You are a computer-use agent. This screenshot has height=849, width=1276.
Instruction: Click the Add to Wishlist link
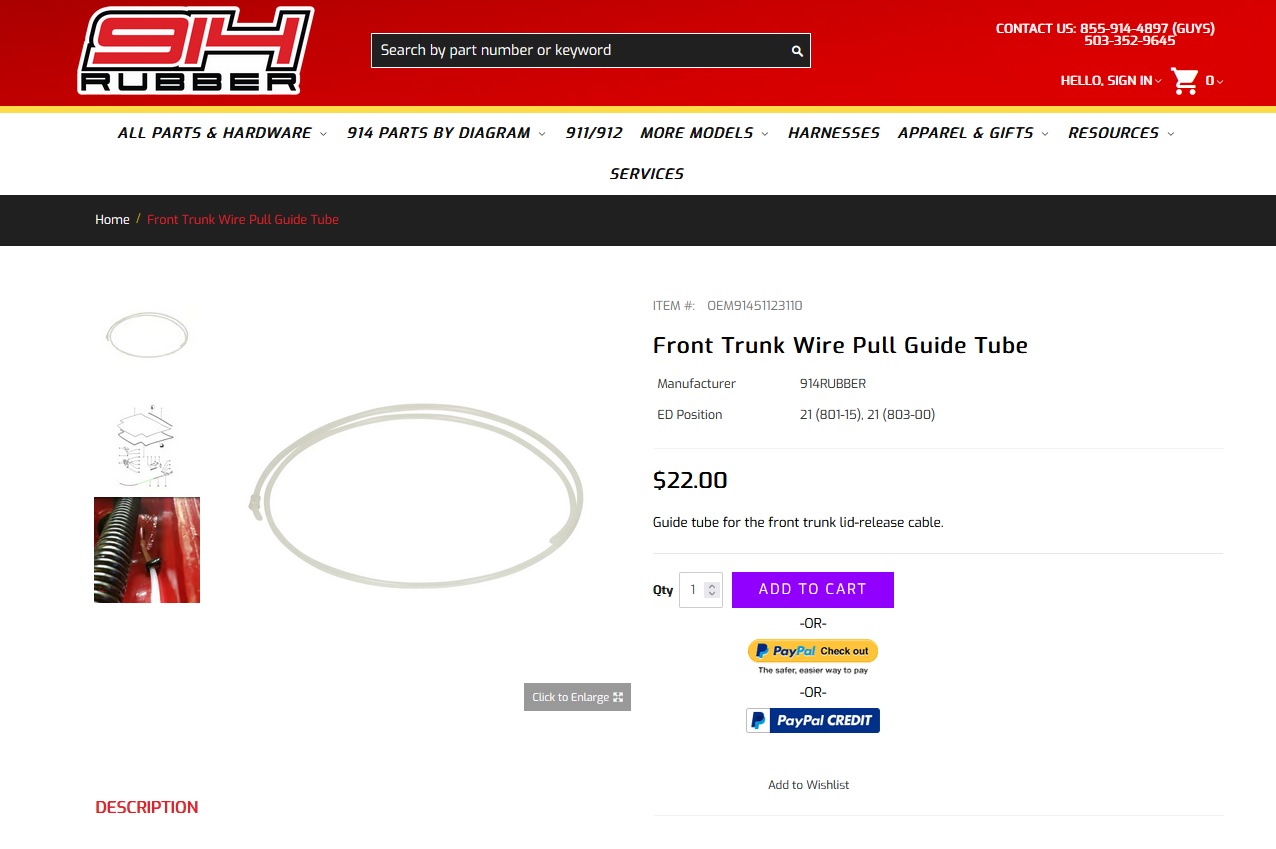coord(808,785)
